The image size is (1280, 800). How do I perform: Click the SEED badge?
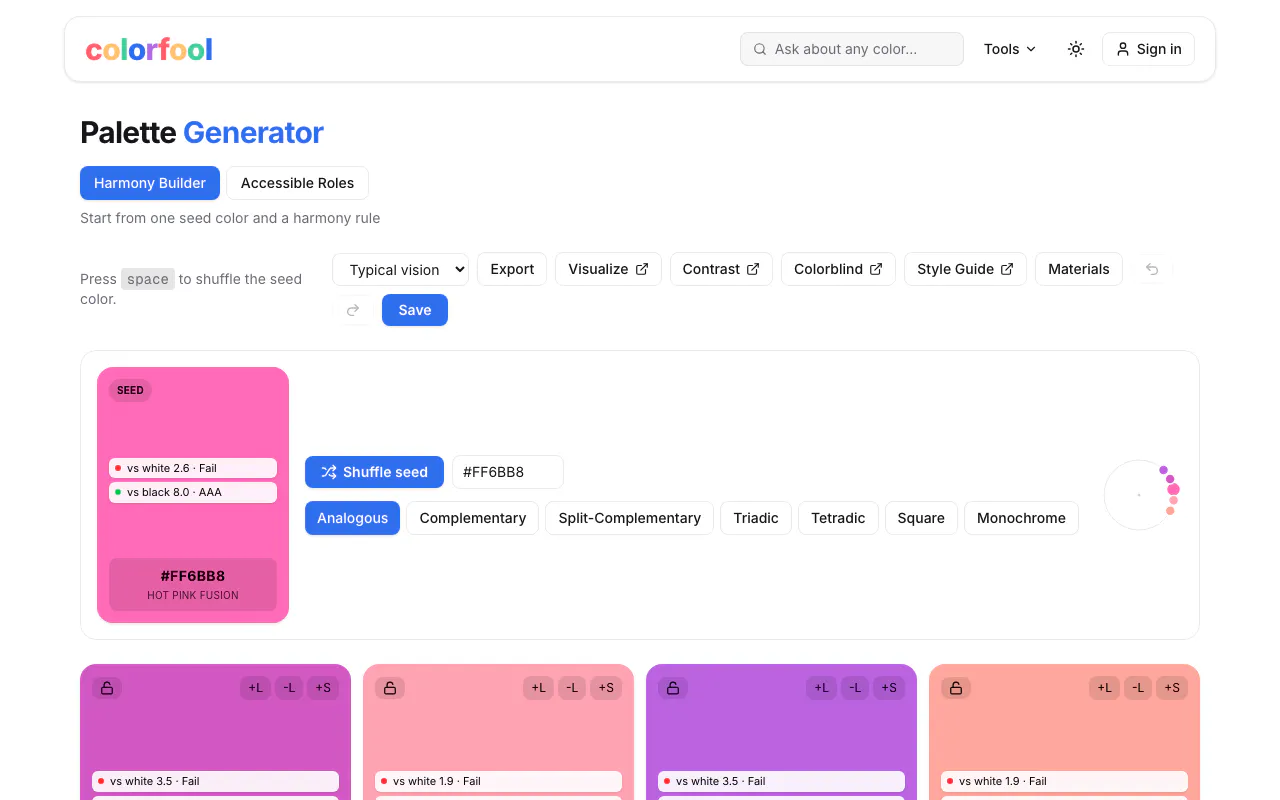[130, 390]
